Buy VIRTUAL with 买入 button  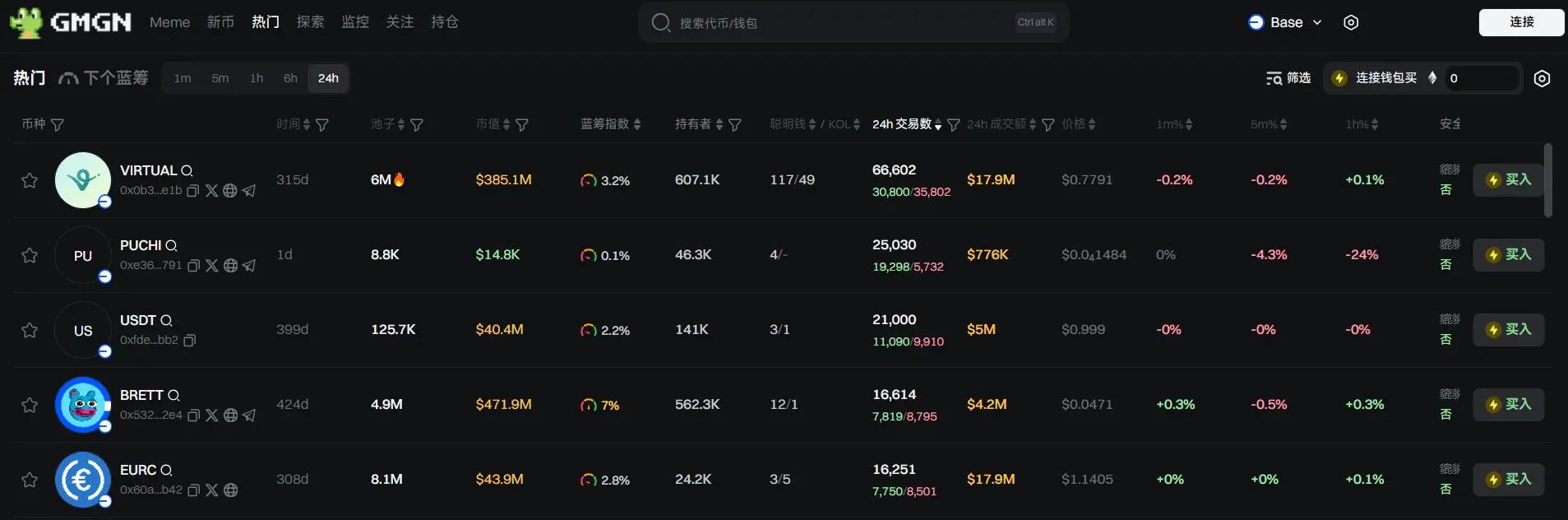1508,180
